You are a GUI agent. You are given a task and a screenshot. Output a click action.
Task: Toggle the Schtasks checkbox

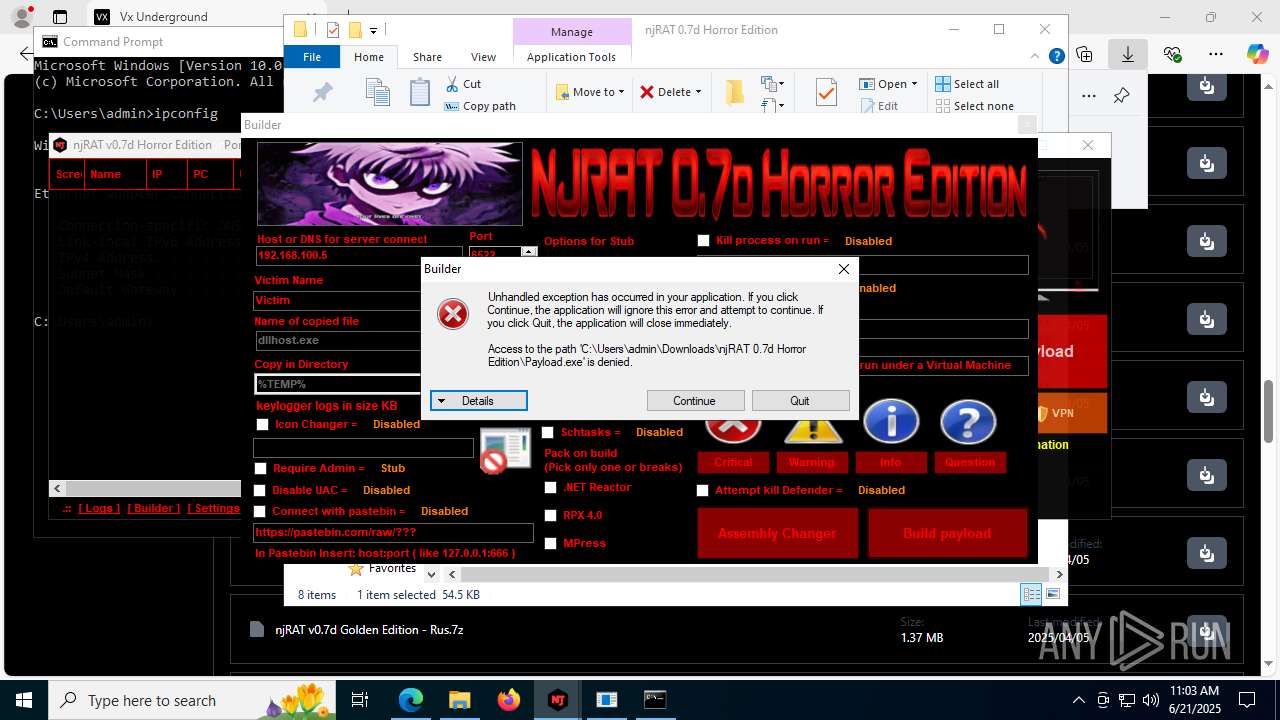tap(548, 433)
